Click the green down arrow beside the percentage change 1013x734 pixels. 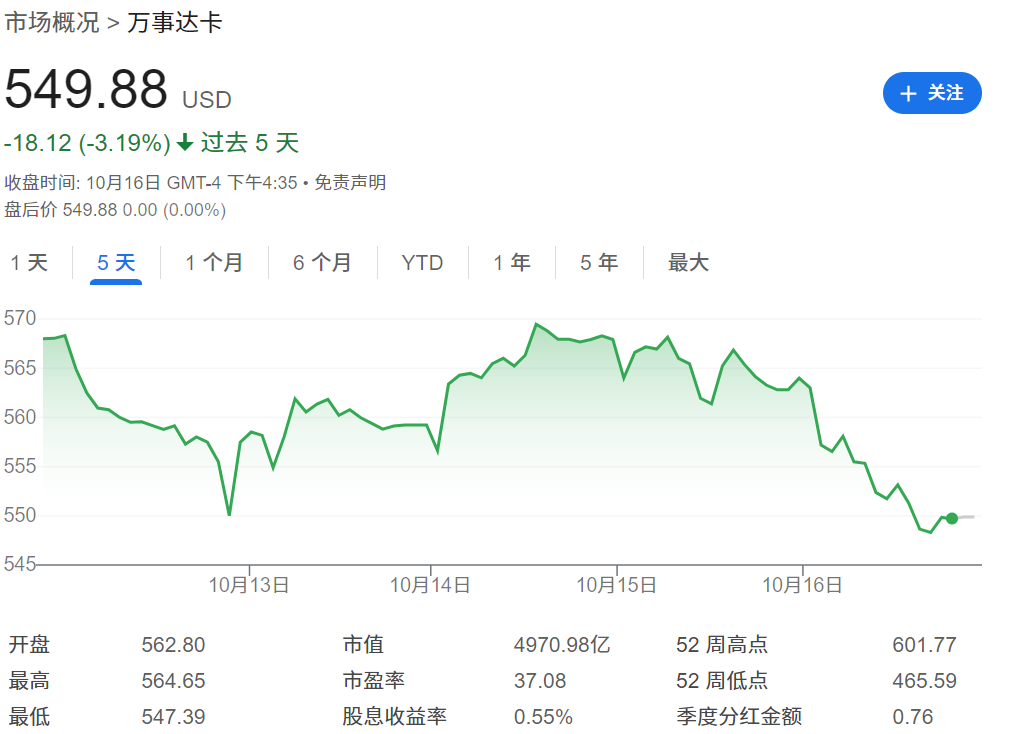click(x=185, y=143)
